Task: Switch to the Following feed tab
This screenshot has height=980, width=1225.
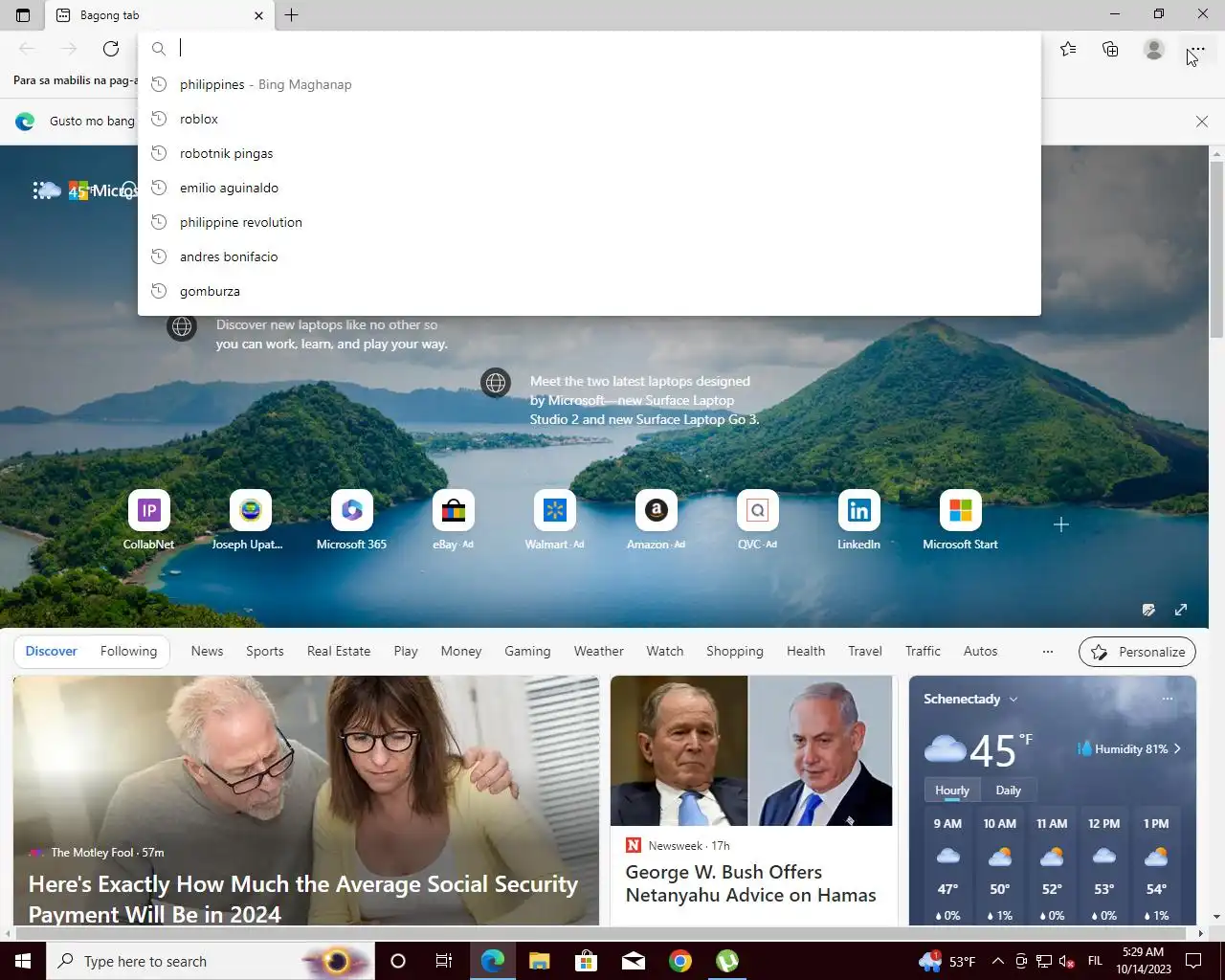Action: tap(128, 651)
